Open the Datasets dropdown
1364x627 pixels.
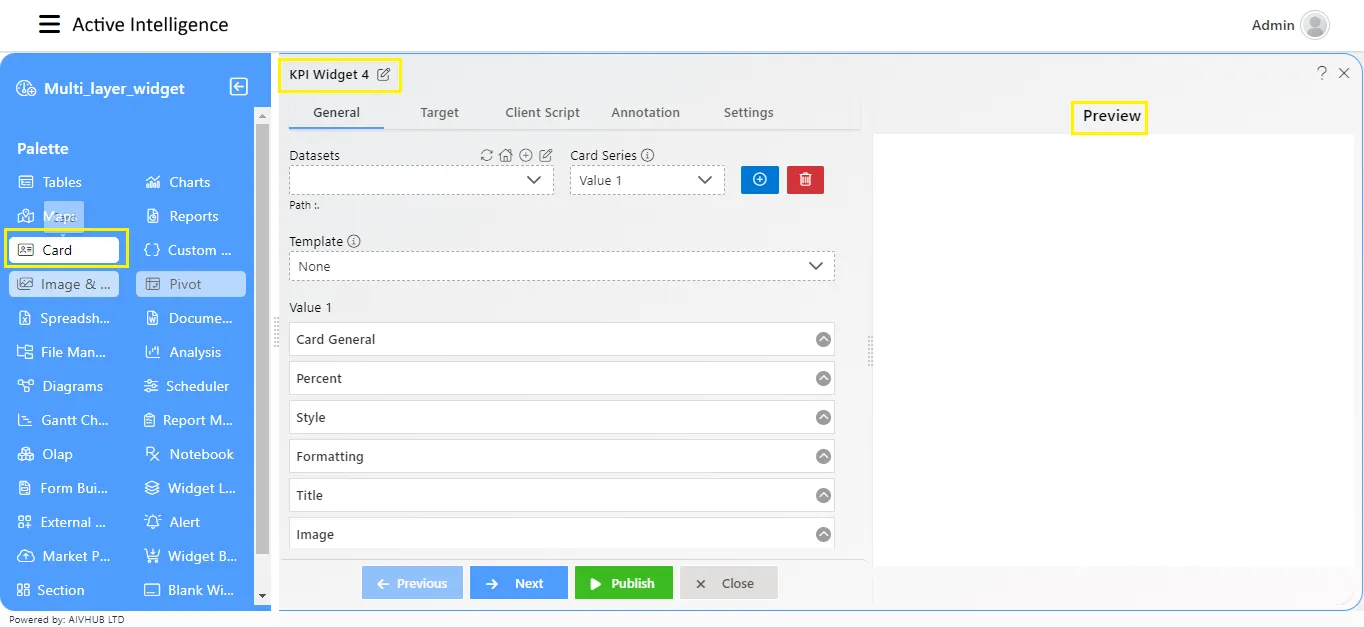421,180
